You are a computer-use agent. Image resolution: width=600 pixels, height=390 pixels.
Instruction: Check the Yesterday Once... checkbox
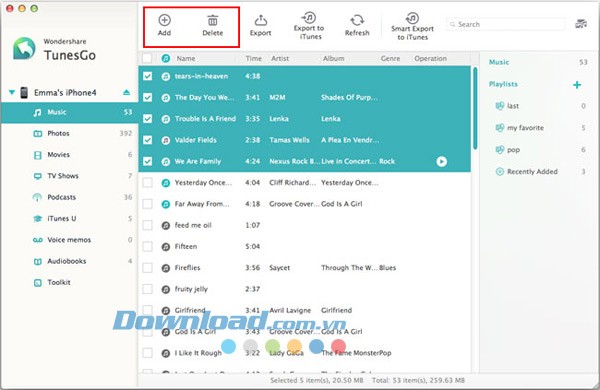click(147, 183)
